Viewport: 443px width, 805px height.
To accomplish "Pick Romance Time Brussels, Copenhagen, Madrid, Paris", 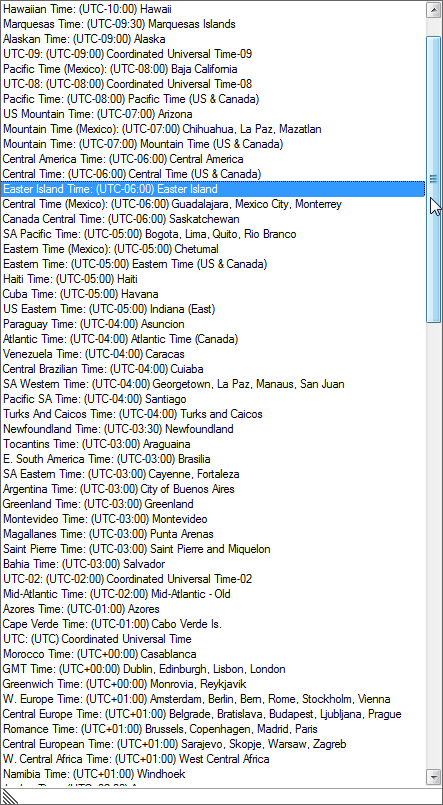I will tap(213, 729).
